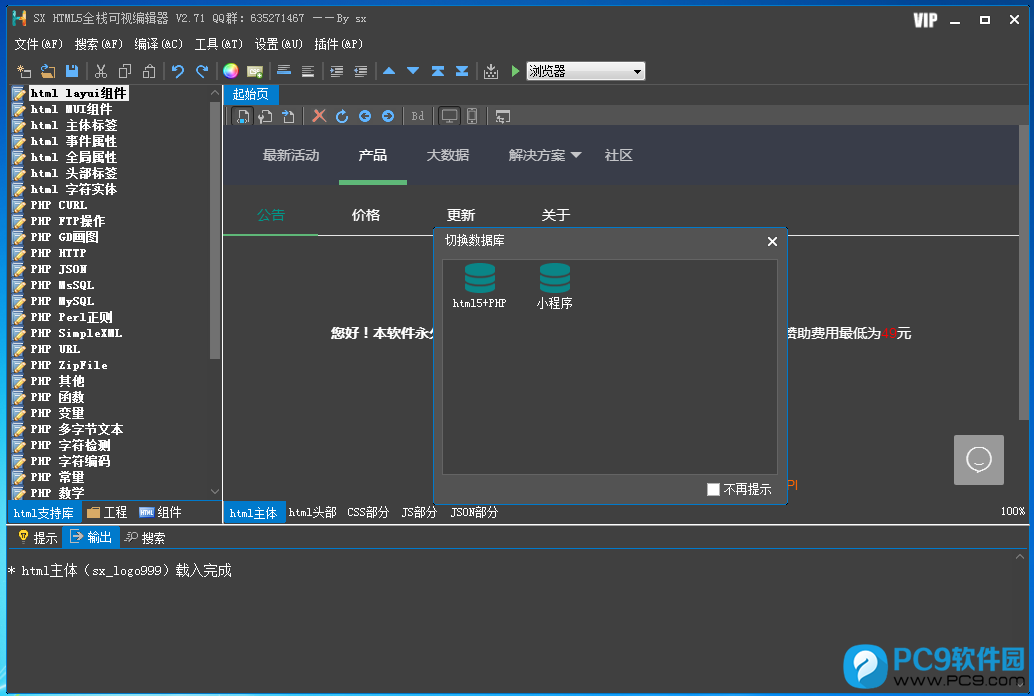Open the 浏览器 dropdown
The width and height of the screenshot is (1034, 696).
click(586, 71)
